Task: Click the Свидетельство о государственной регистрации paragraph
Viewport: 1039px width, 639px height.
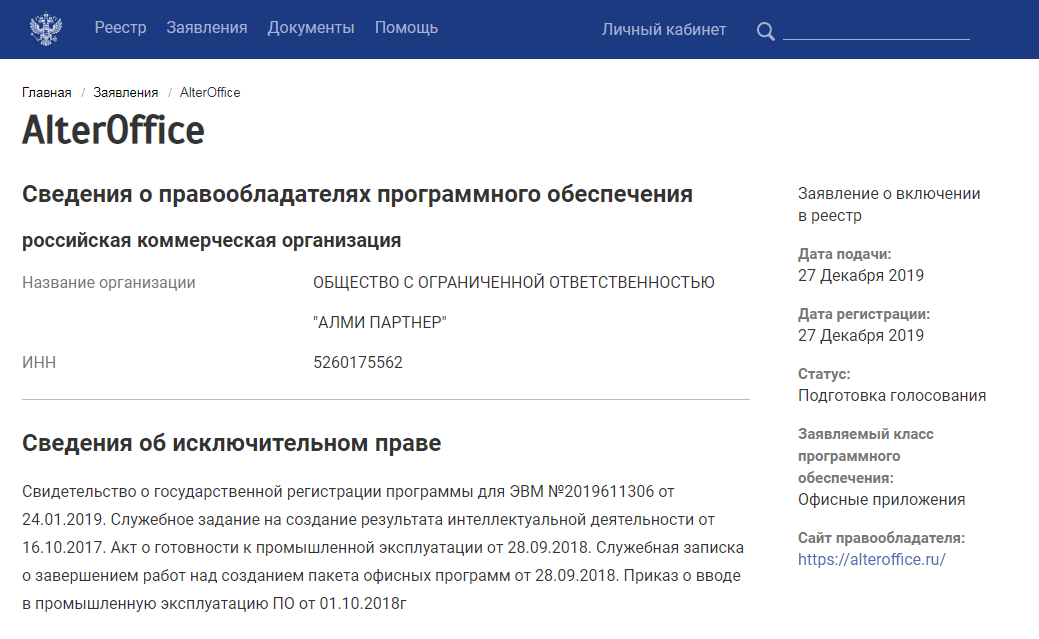Action: coord(383,548)
